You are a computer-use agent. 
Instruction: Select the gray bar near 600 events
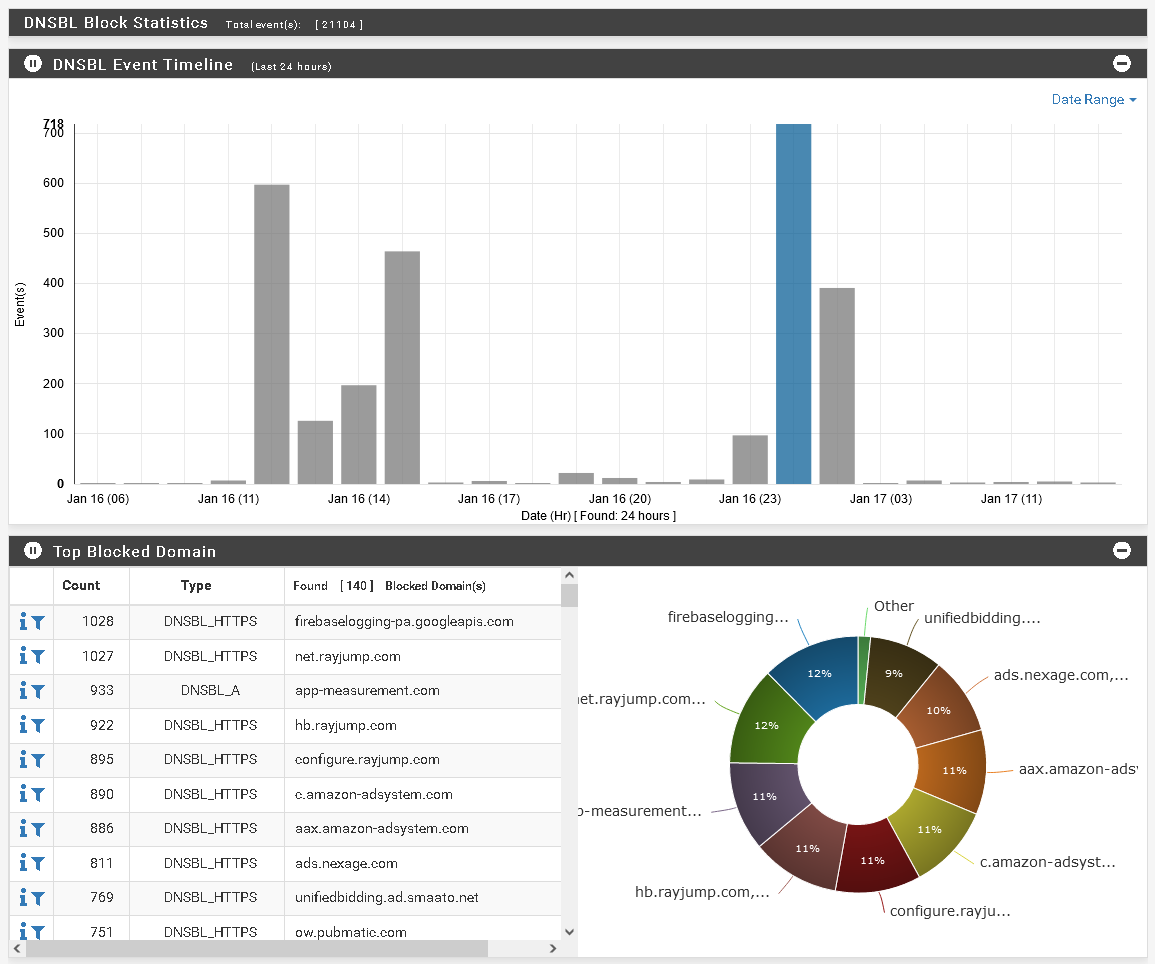[272, 334]
